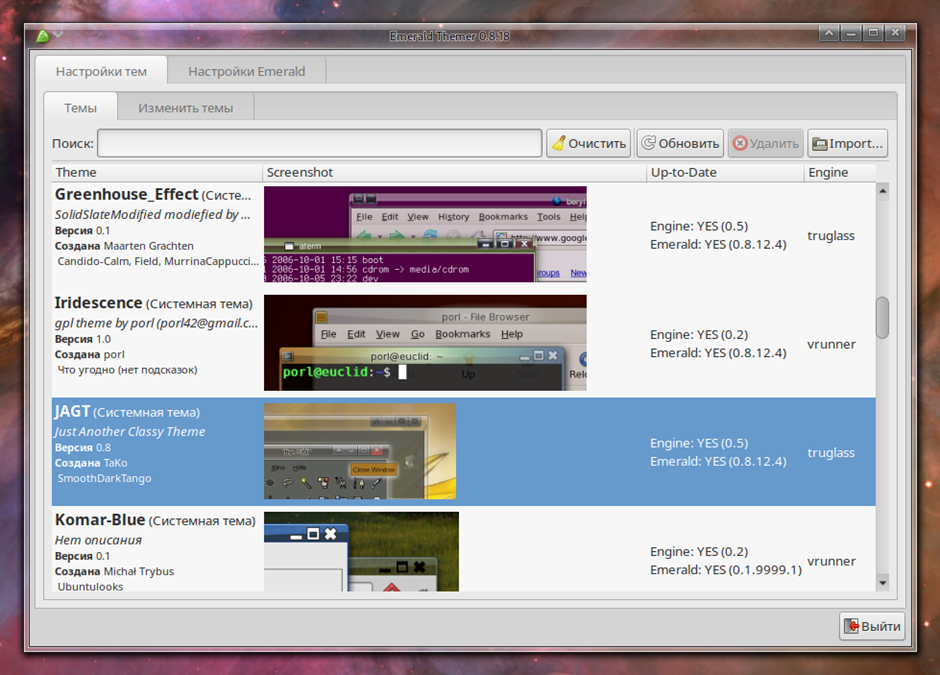Image resolution: width=940 pixels, height=675 pixels.
Task: Click the SmoothDarkTango suggestion text
Action: 104,478
